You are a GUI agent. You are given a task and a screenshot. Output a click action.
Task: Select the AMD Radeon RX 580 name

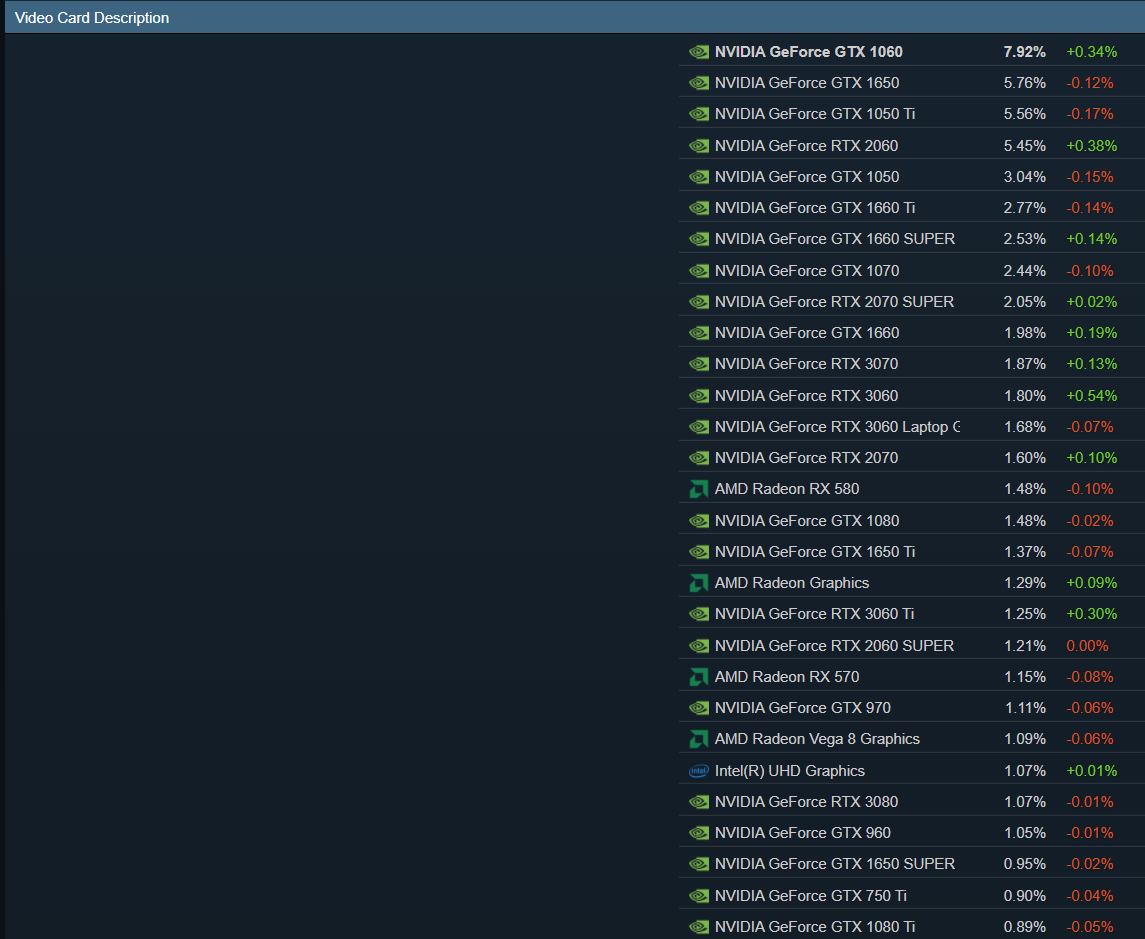(787, 489)
